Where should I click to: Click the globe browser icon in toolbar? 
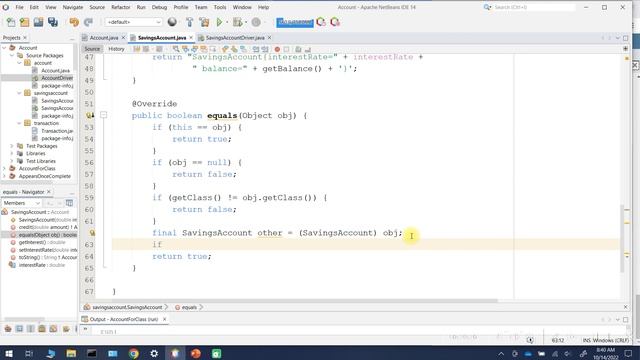(172, 22)
